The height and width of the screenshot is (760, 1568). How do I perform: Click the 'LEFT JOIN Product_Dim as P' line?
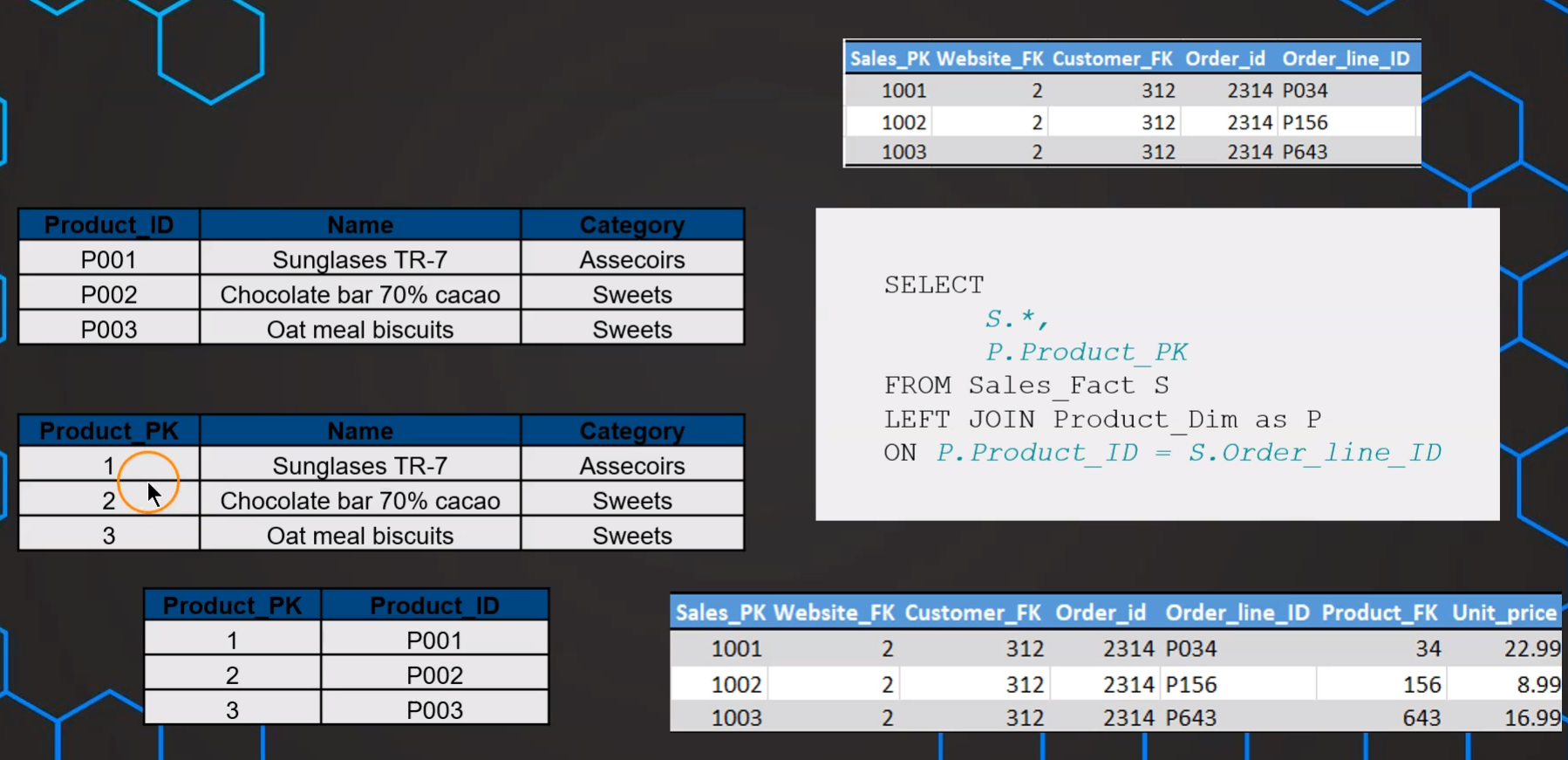click(x=1102, y=420)
